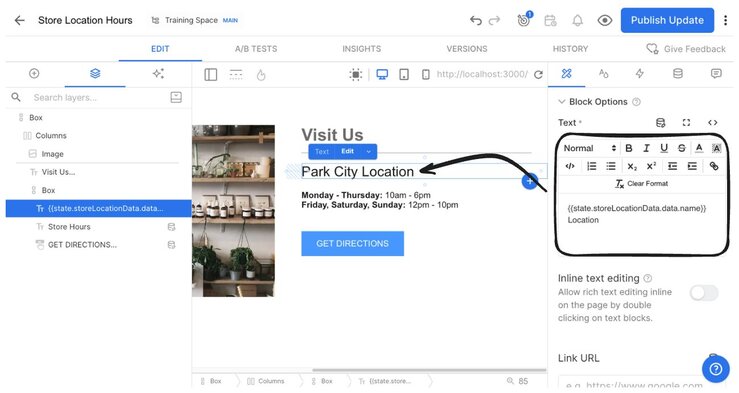Open the schedule calendar icon
Image resolution: width=739 pixels, height=393 pixels.
pos(550,20)
